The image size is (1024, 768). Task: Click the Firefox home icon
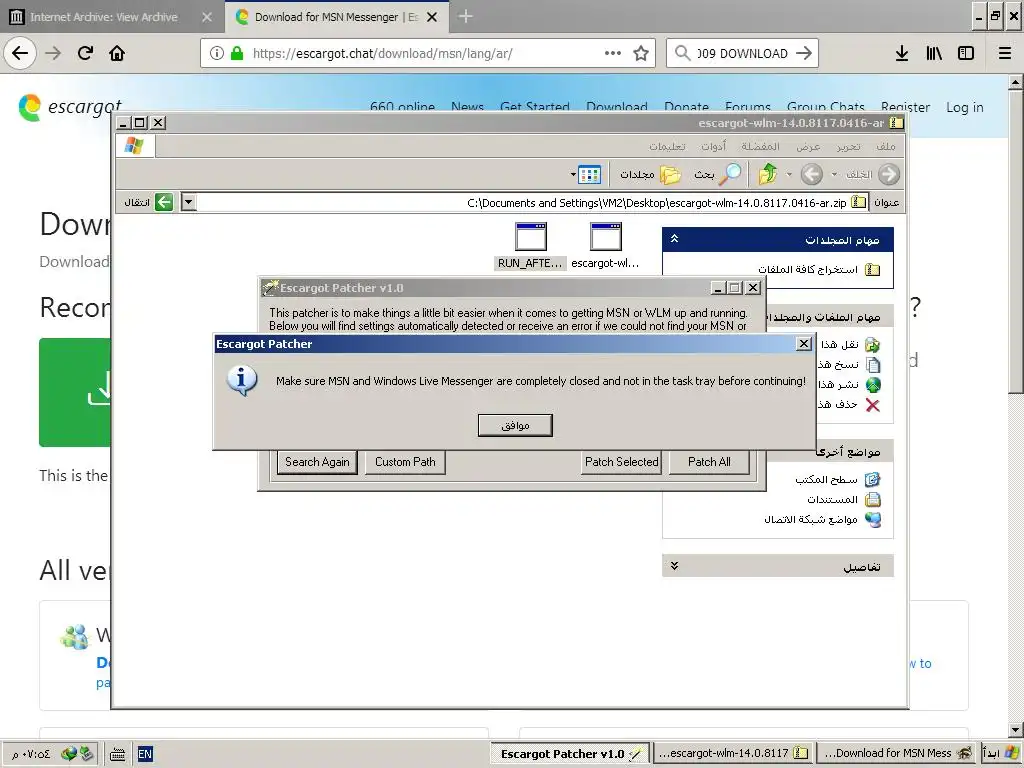pos(117,53)
